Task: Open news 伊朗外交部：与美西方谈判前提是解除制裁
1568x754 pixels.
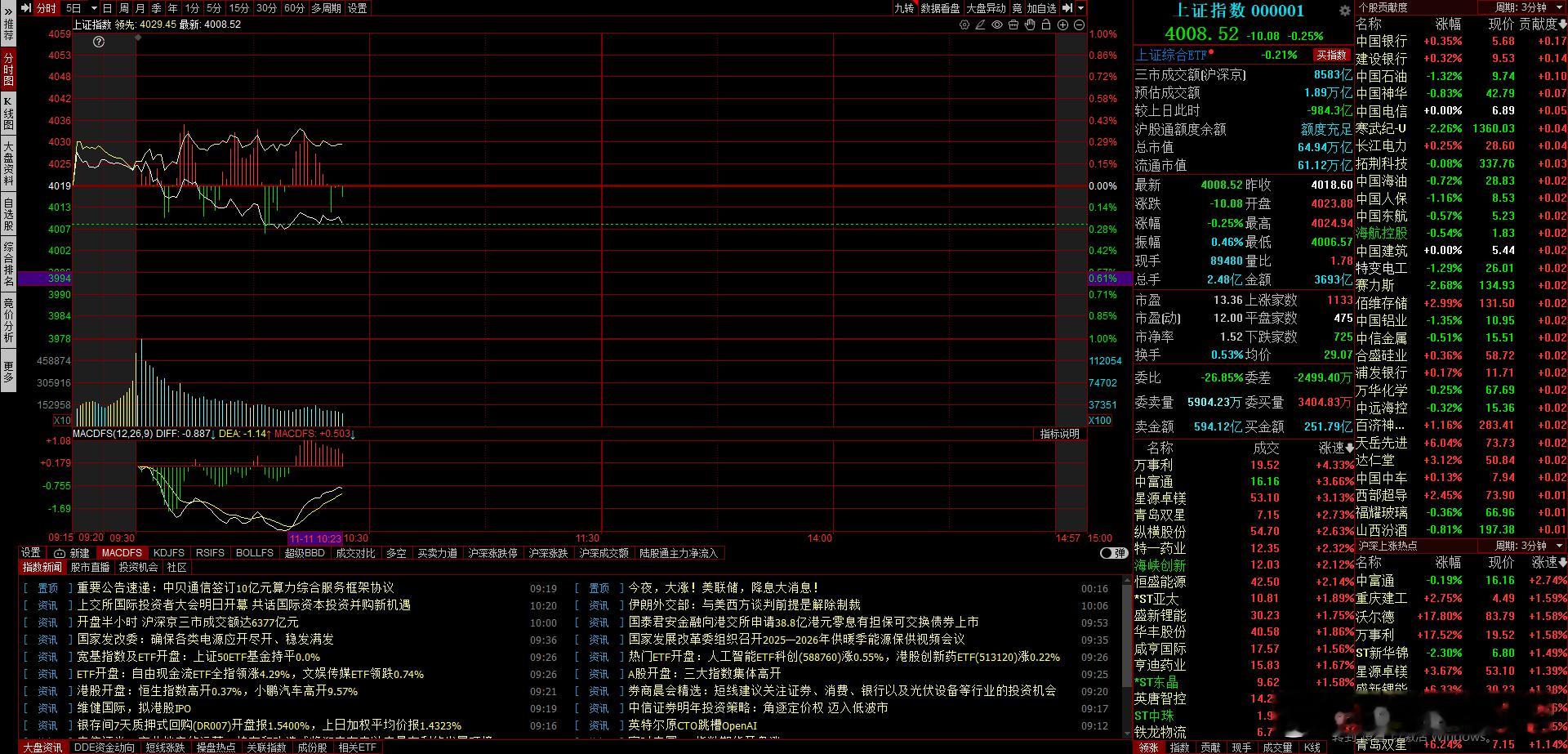Action: point(744,605)
